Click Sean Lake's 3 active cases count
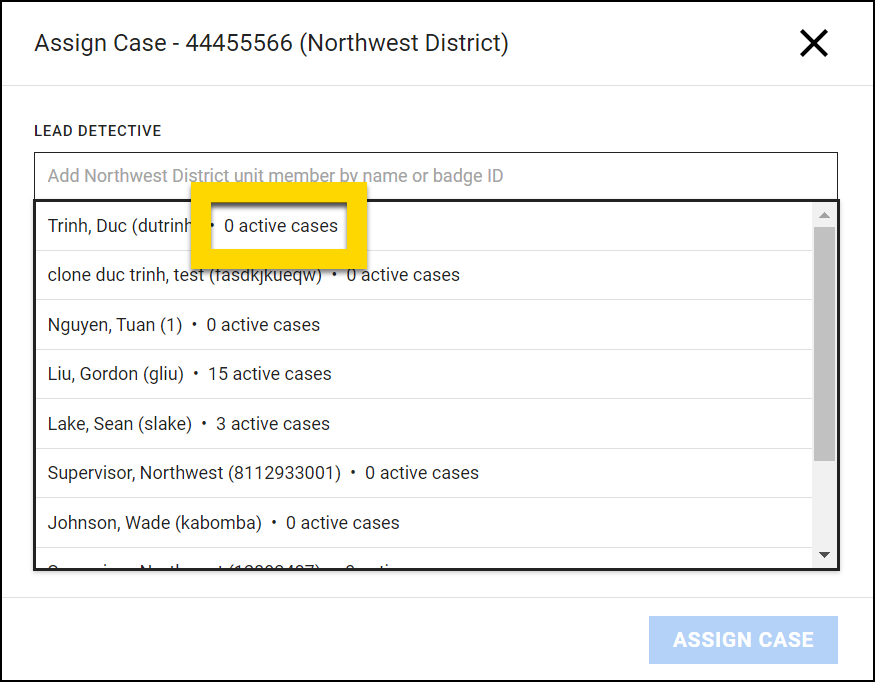This screenshot has height=682, width=875. (x=273, y=424)
